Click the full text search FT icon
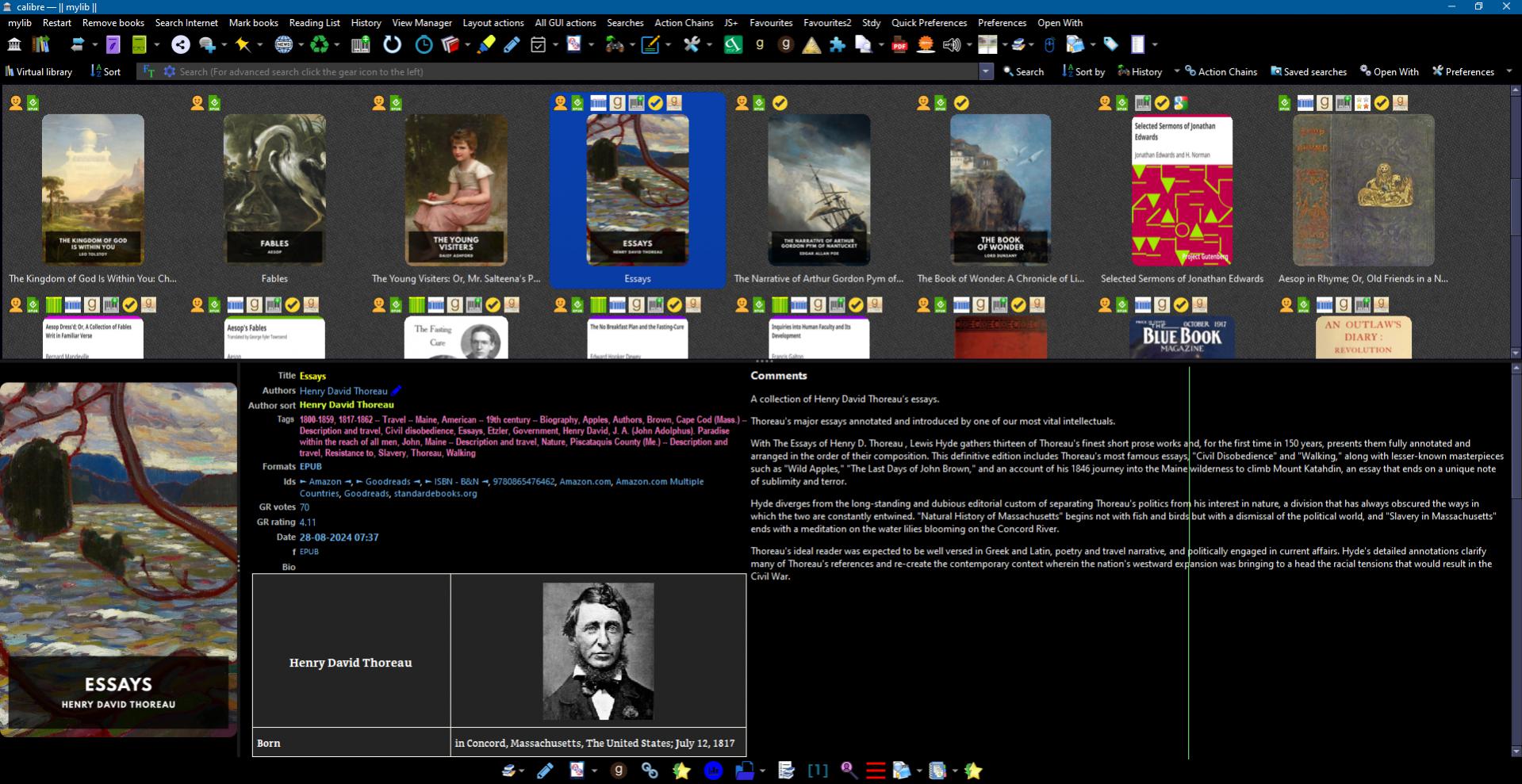Viewport: 1522px width, 784px height. 148,71
